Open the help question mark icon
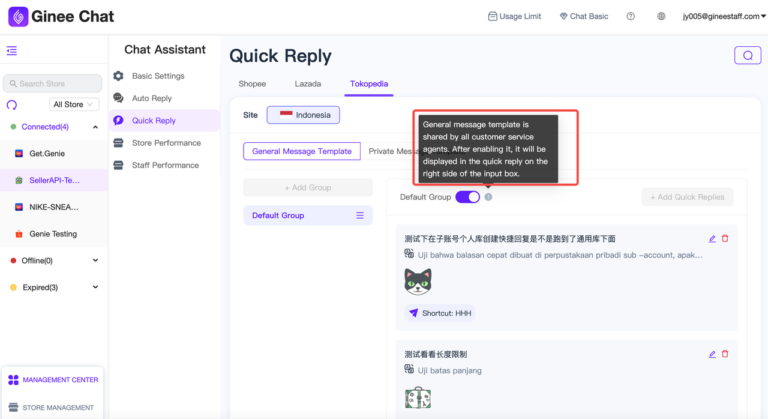The width and height of the screenshot is (768, 419). [x=630, y=17]
